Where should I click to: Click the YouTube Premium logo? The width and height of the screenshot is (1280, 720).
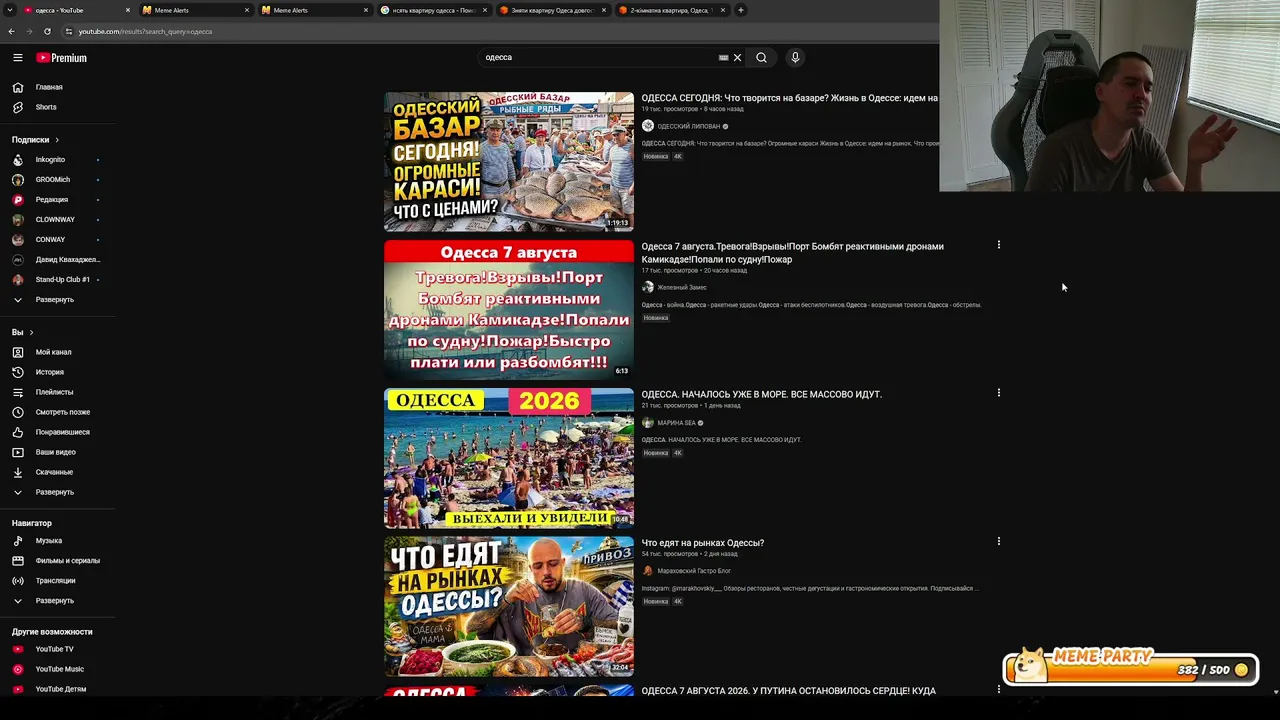click(62, 58)
